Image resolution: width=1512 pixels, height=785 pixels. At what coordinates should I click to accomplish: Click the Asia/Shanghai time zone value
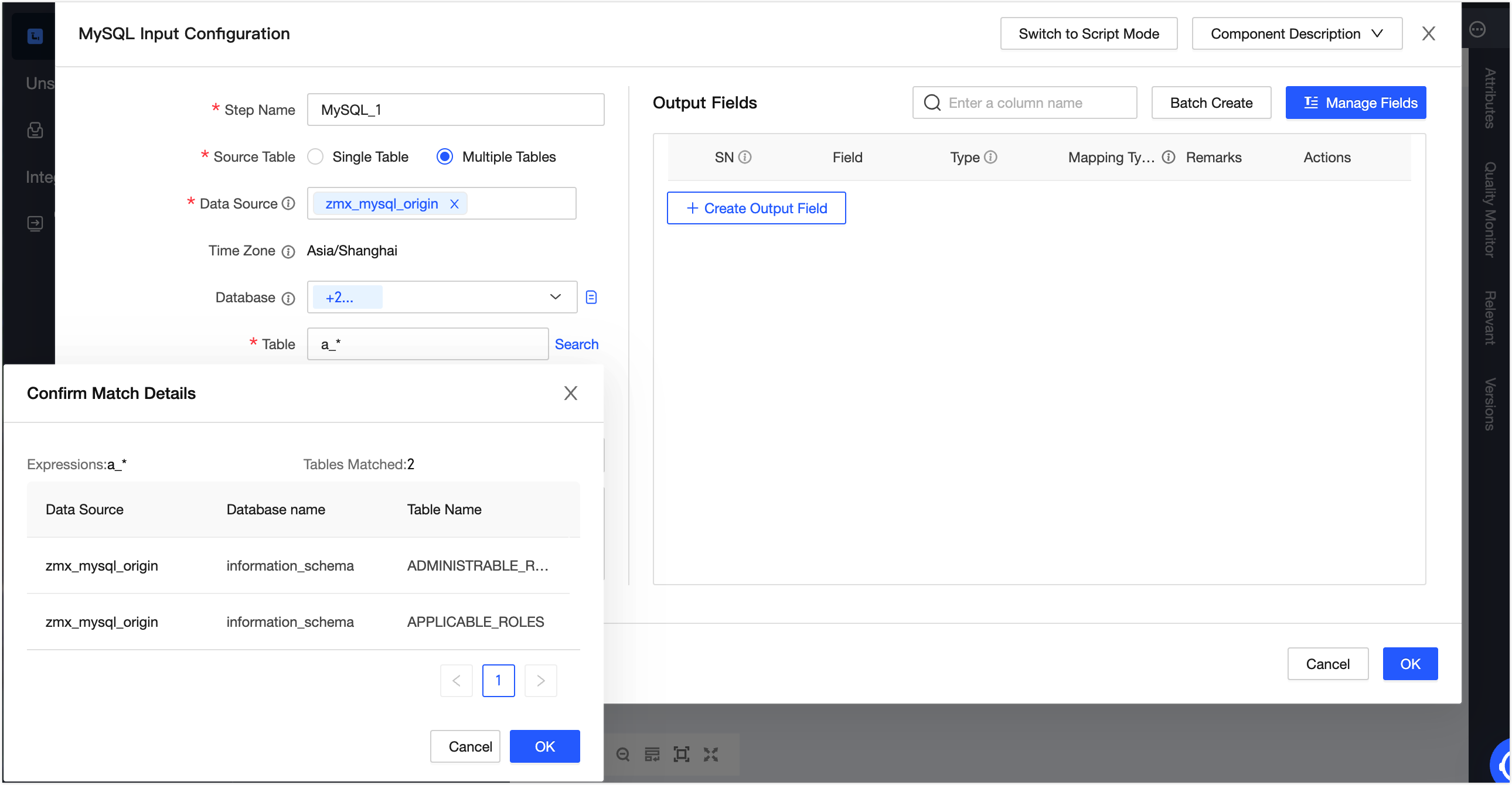352,251
